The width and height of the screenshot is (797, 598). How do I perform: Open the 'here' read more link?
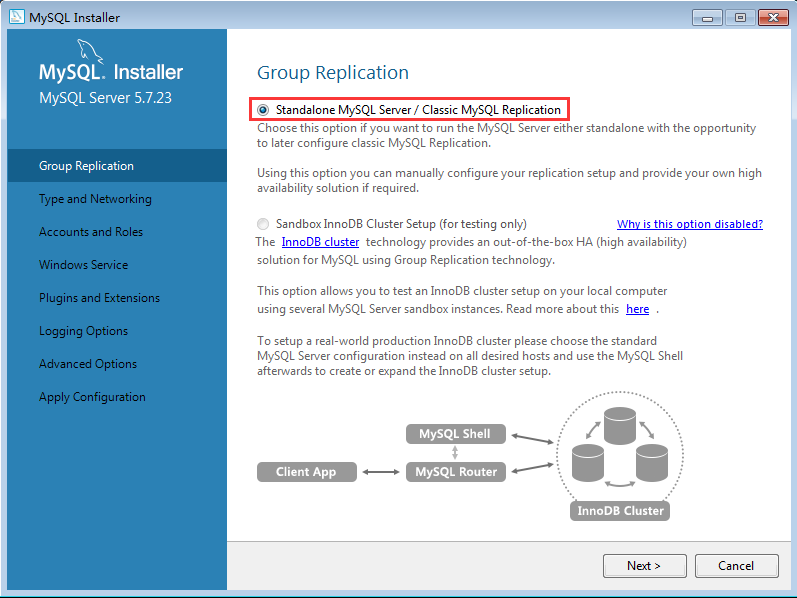[637, 309]
